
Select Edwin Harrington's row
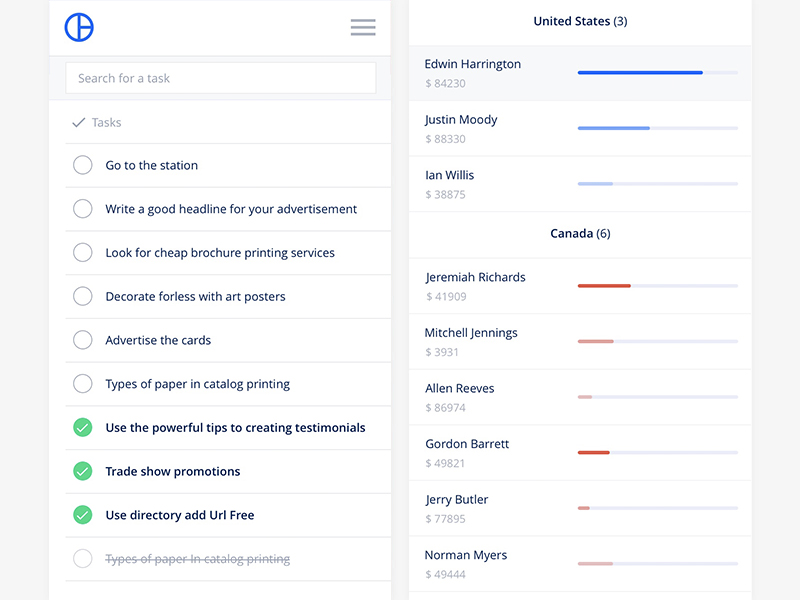pos(473,64)
